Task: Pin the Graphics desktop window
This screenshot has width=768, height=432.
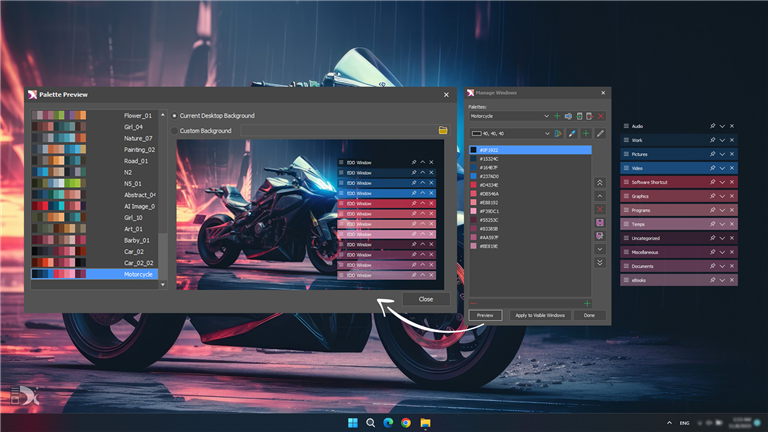Action: point(712,196)
